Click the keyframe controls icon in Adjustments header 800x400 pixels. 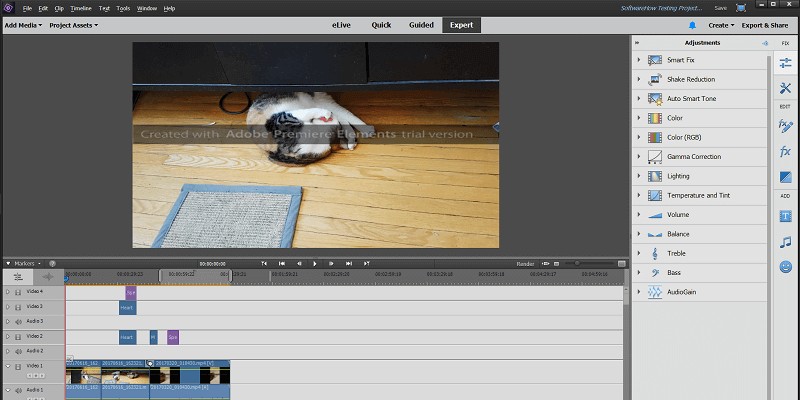pos(764,43)
